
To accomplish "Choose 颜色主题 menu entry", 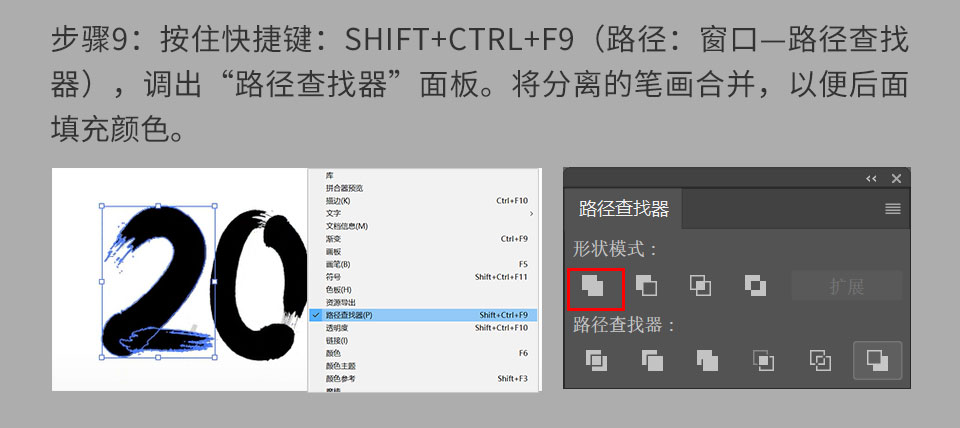I will coord(422,366).
